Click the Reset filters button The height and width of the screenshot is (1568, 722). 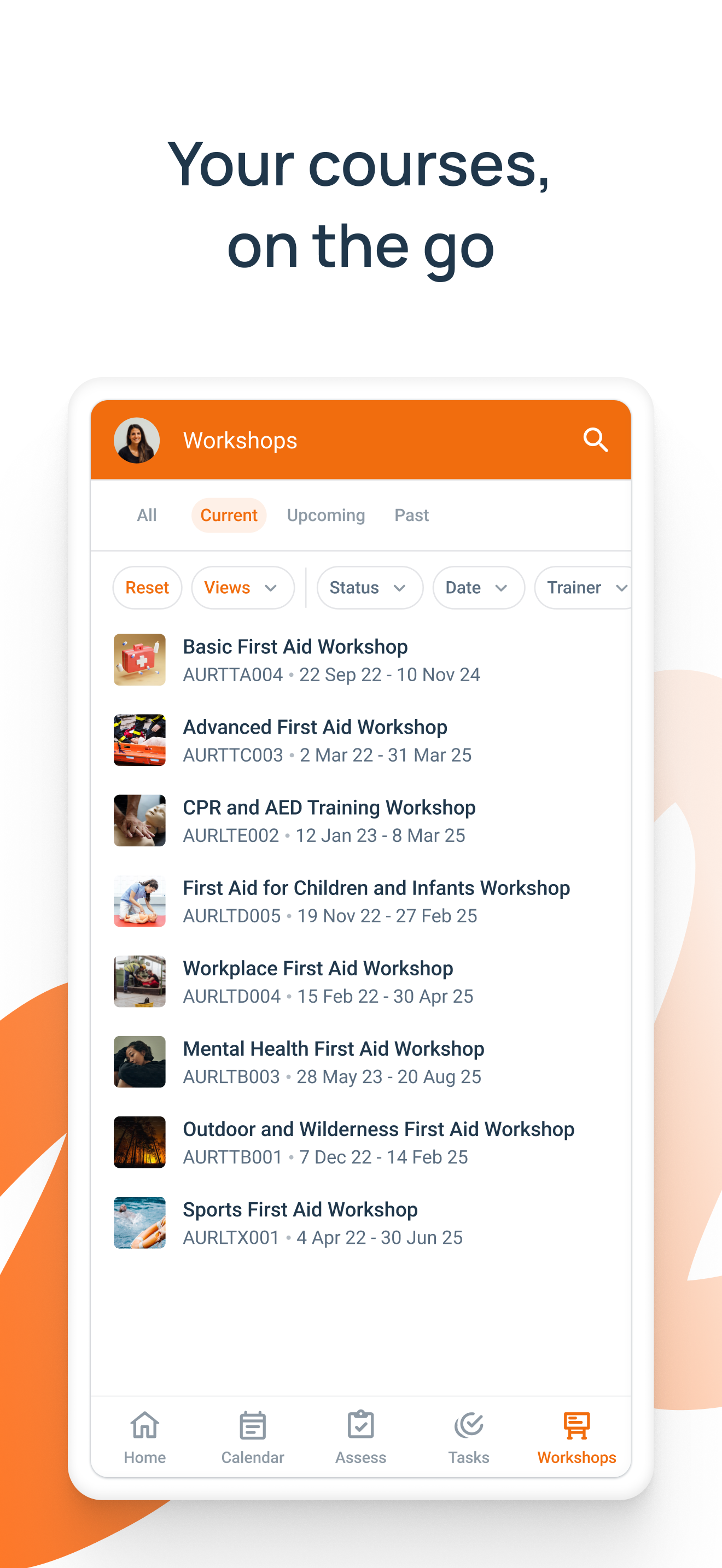tap(147, 587)
